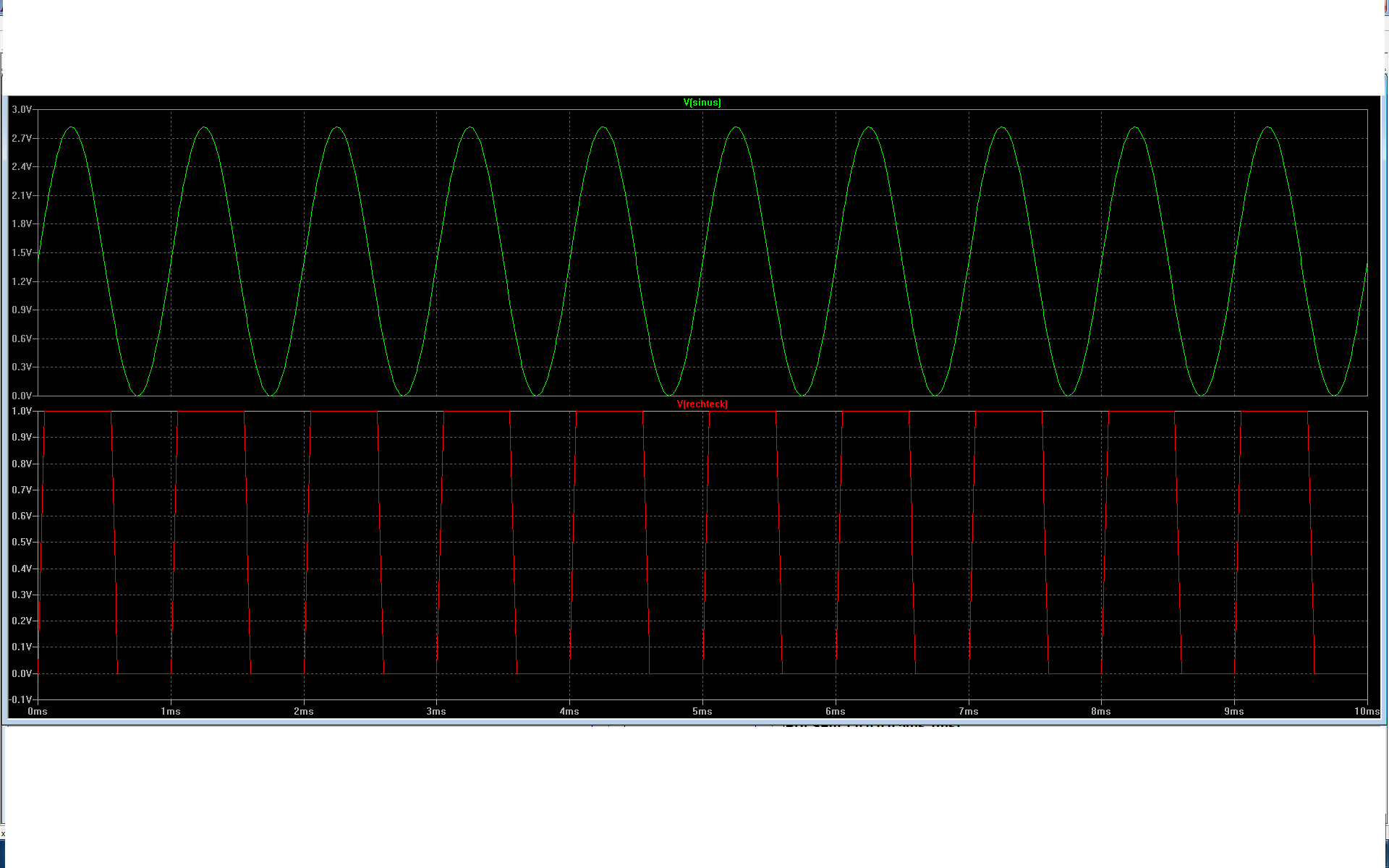
Task: Click the 8ms time axis label
Action: click(x=1101, y=712)
